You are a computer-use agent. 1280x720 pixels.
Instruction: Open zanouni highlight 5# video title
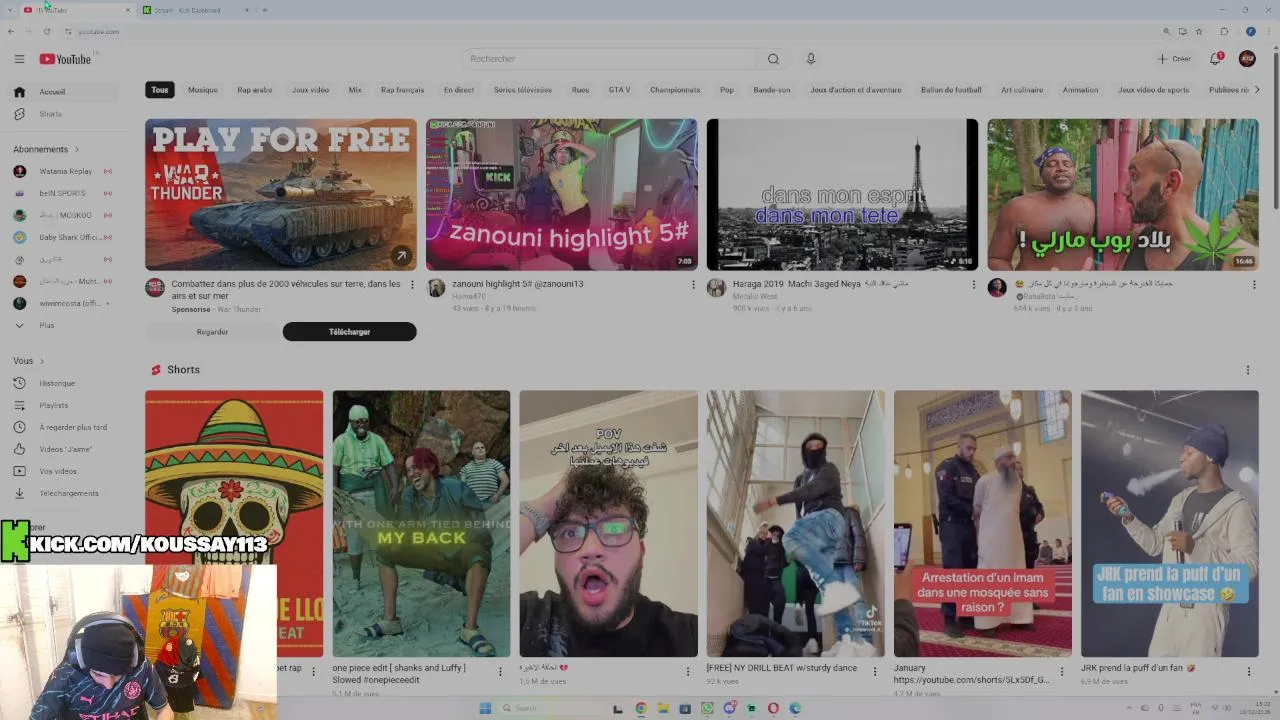(x=517, y=284)
